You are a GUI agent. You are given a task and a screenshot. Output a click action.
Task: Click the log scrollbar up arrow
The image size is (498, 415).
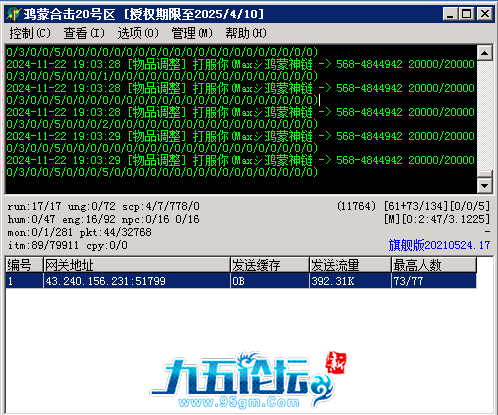484,53
